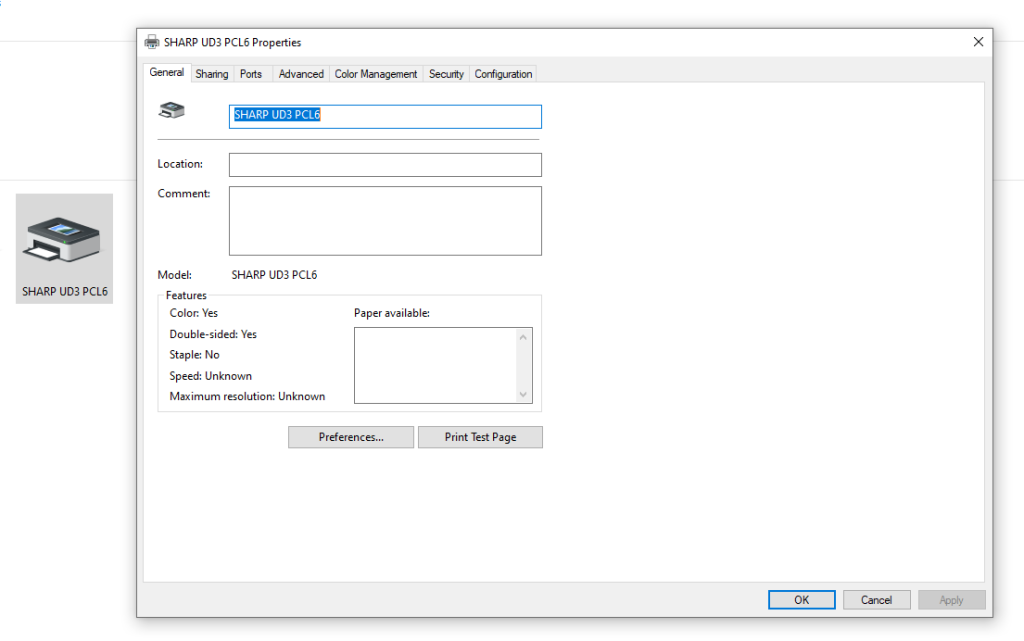Select the Advanced tab

[x=300, y=73]
